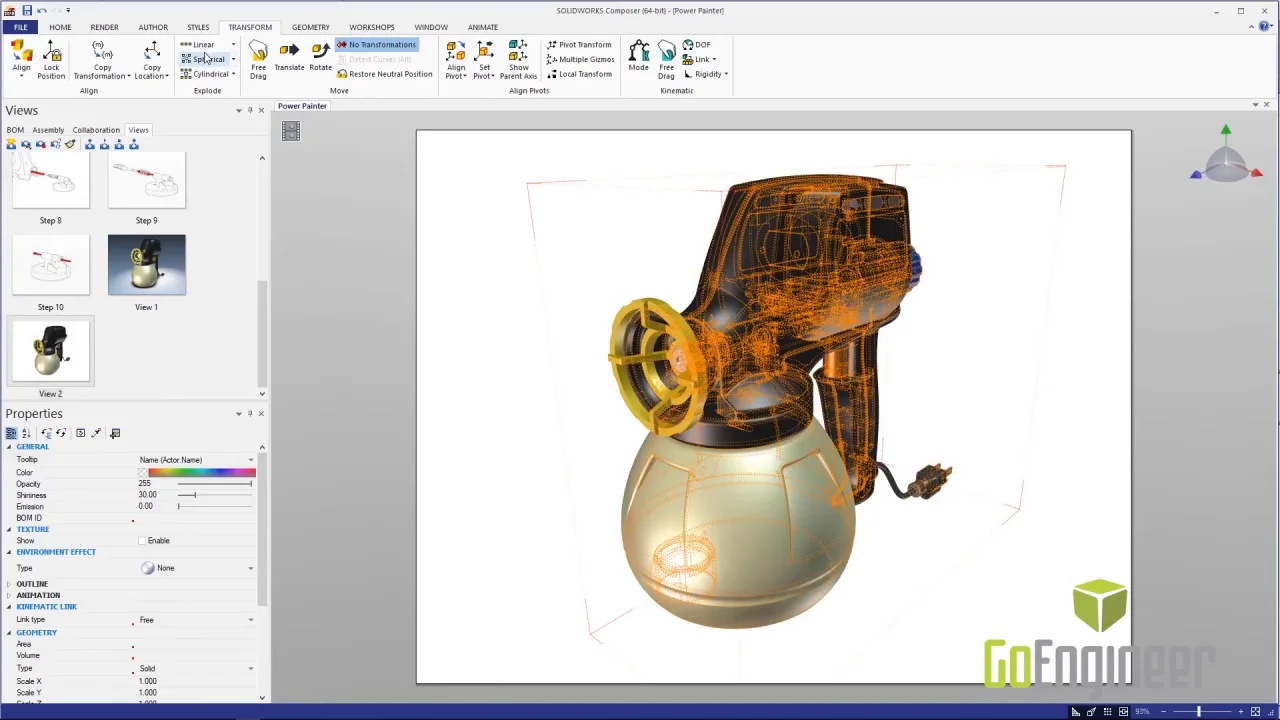Viewport: 1280px width, 720px height.
Task: Switch to the GEOMETRY ribbon tab
Action: coord(310,27)
